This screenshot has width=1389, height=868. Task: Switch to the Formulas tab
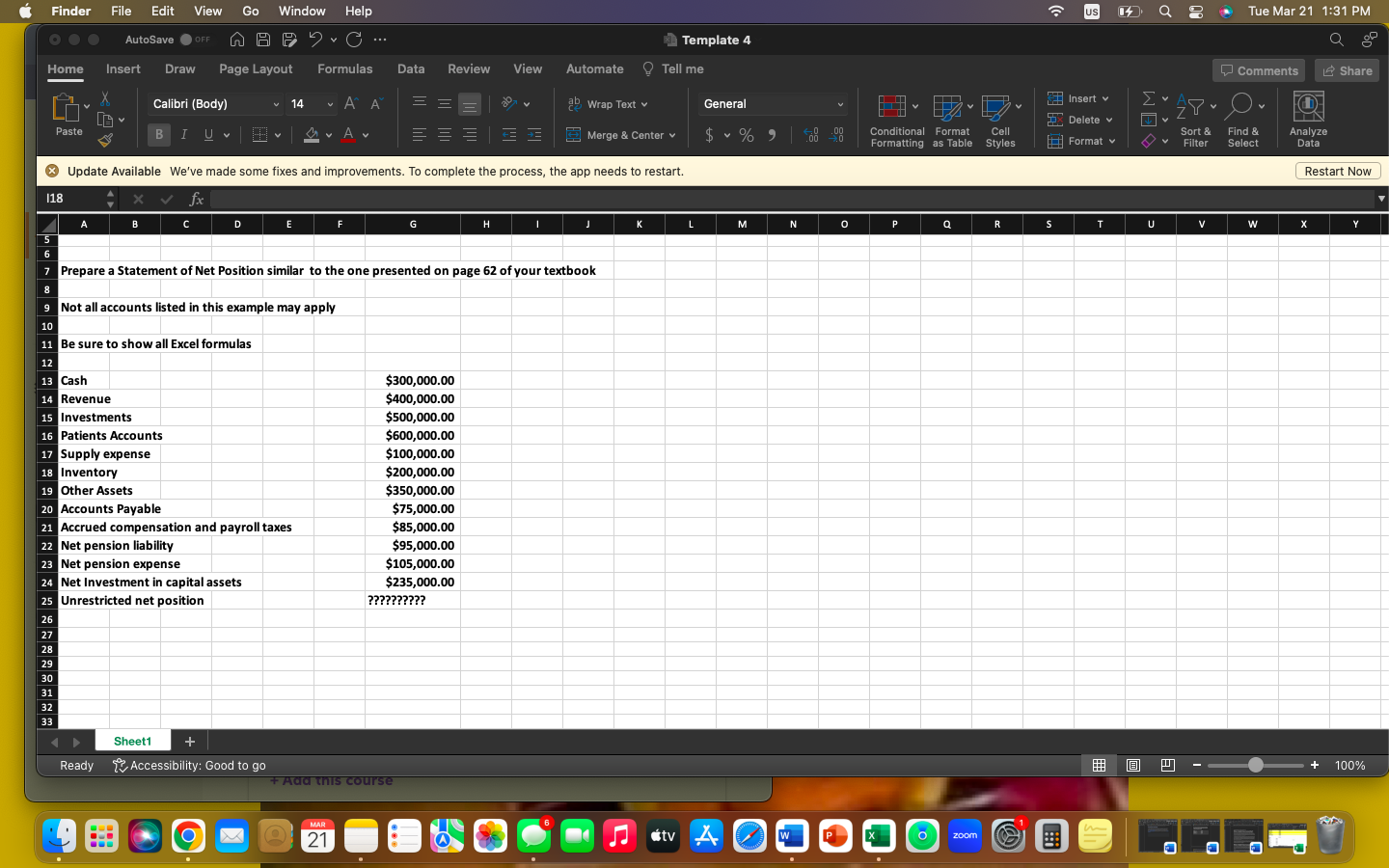pos(345,69)
